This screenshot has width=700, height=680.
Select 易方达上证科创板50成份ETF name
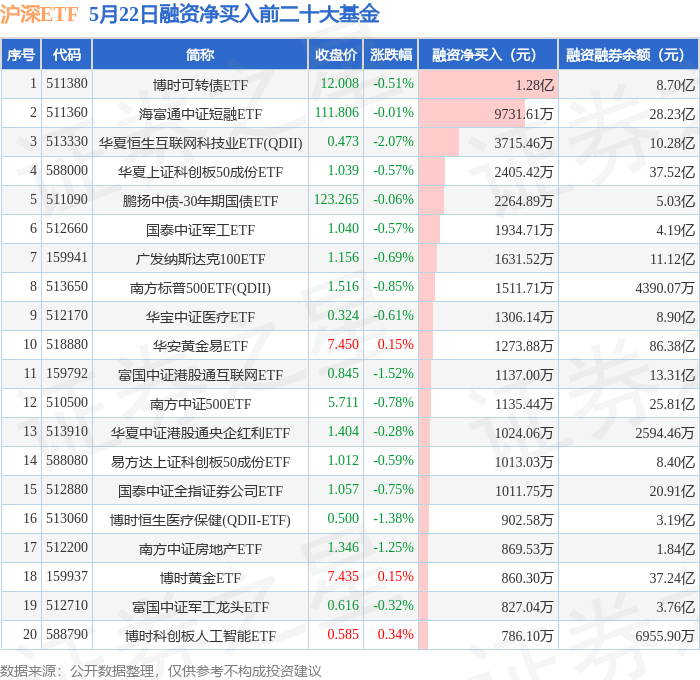200,462
